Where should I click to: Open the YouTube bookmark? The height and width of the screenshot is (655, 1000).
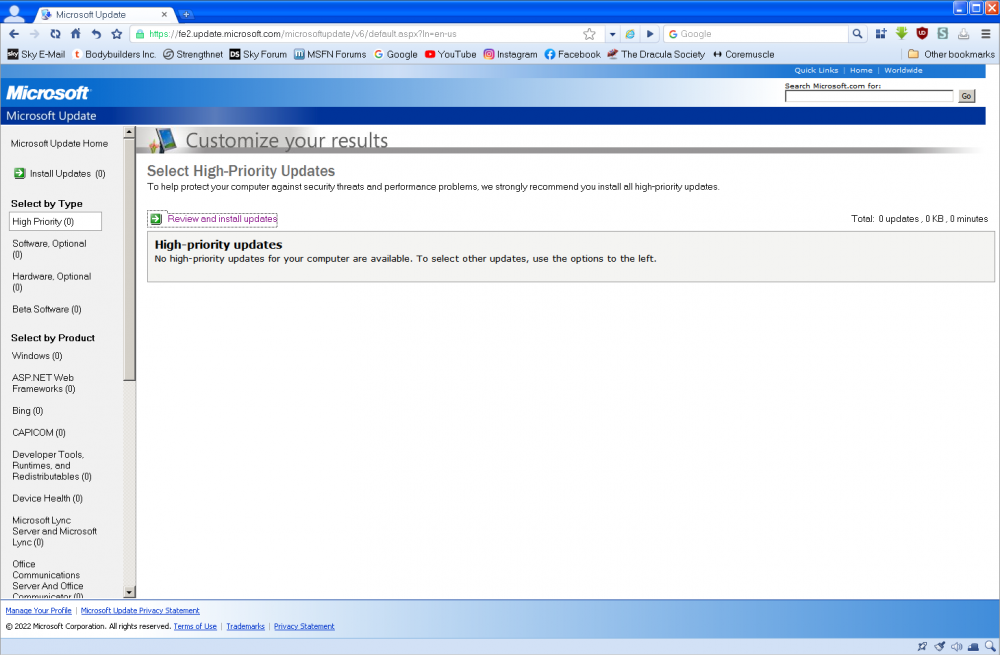coord(450,54)
